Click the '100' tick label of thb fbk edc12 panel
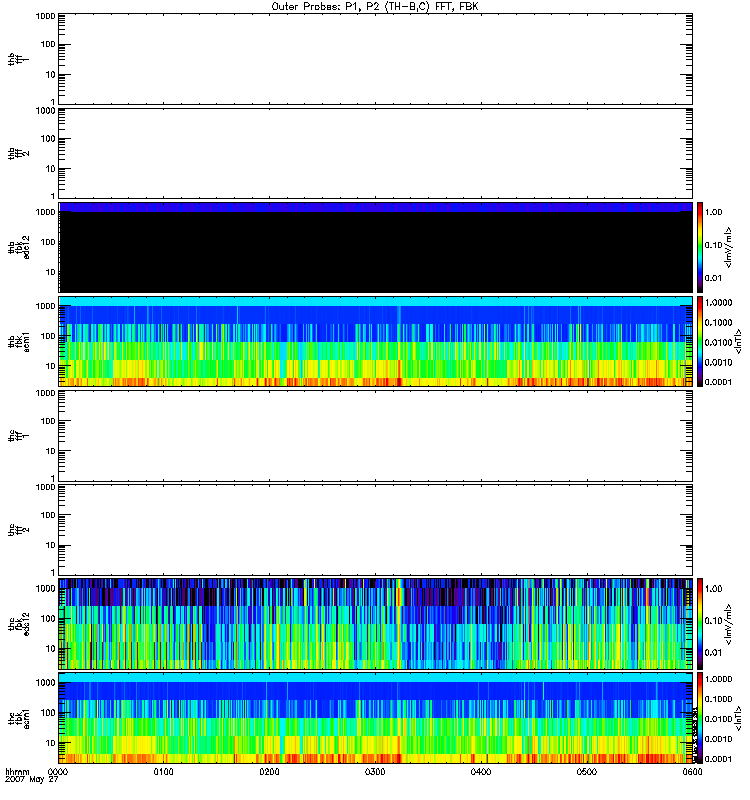750x800 pixels. click(x=48, y=242)
